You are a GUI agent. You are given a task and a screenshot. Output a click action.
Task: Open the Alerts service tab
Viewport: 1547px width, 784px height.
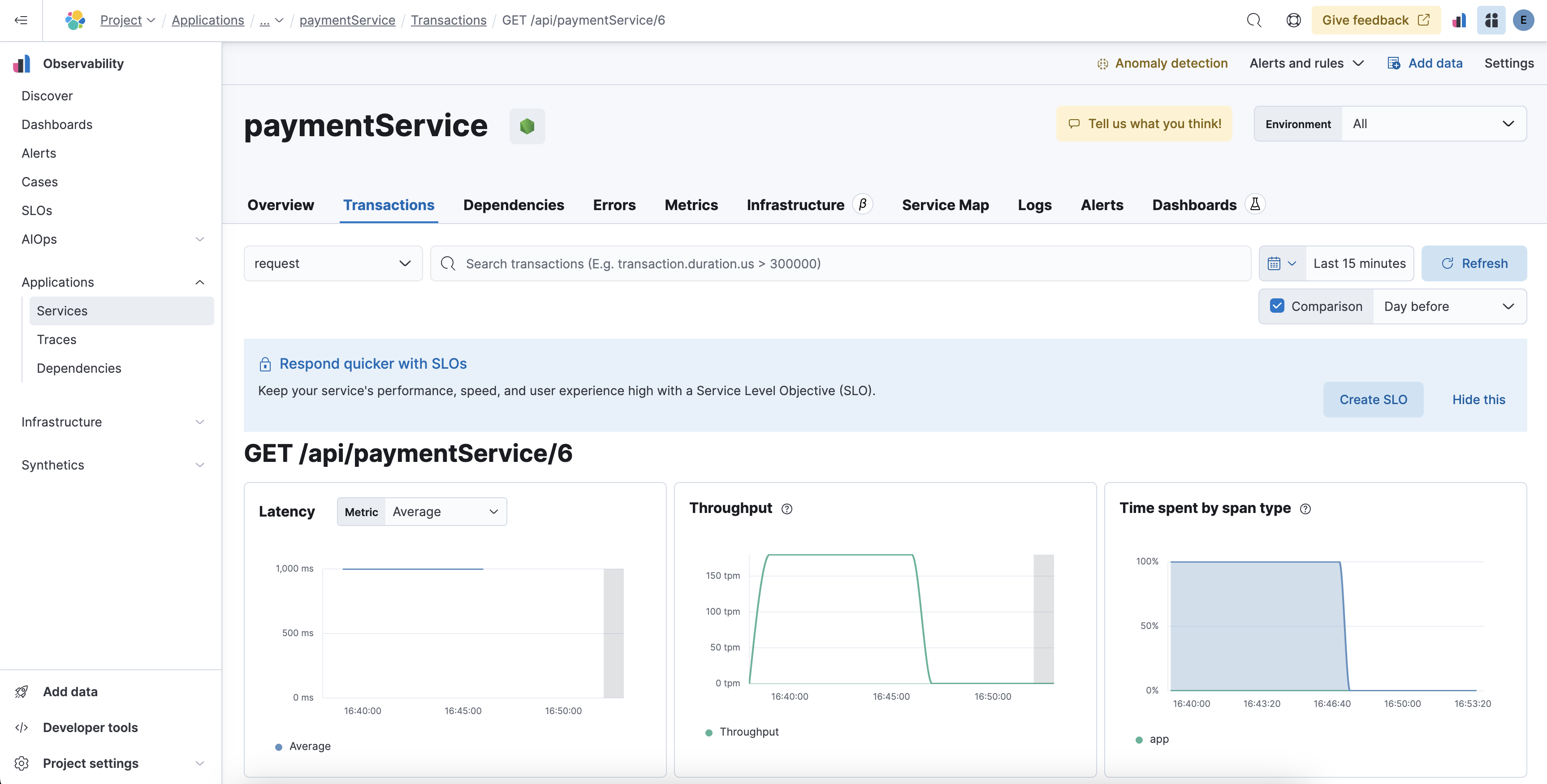pos(1102,205)
